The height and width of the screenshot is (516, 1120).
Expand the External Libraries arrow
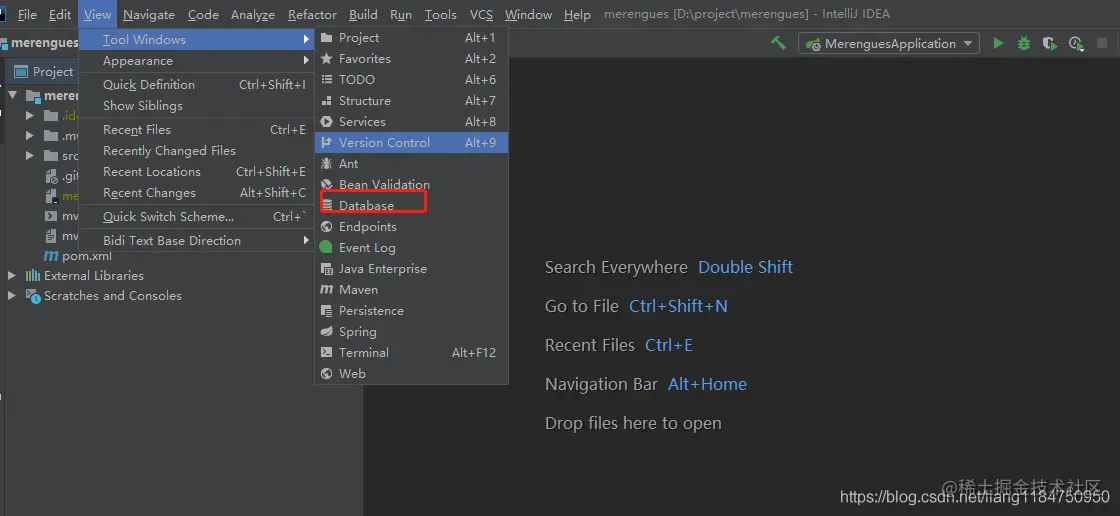(x=12, y=275)
